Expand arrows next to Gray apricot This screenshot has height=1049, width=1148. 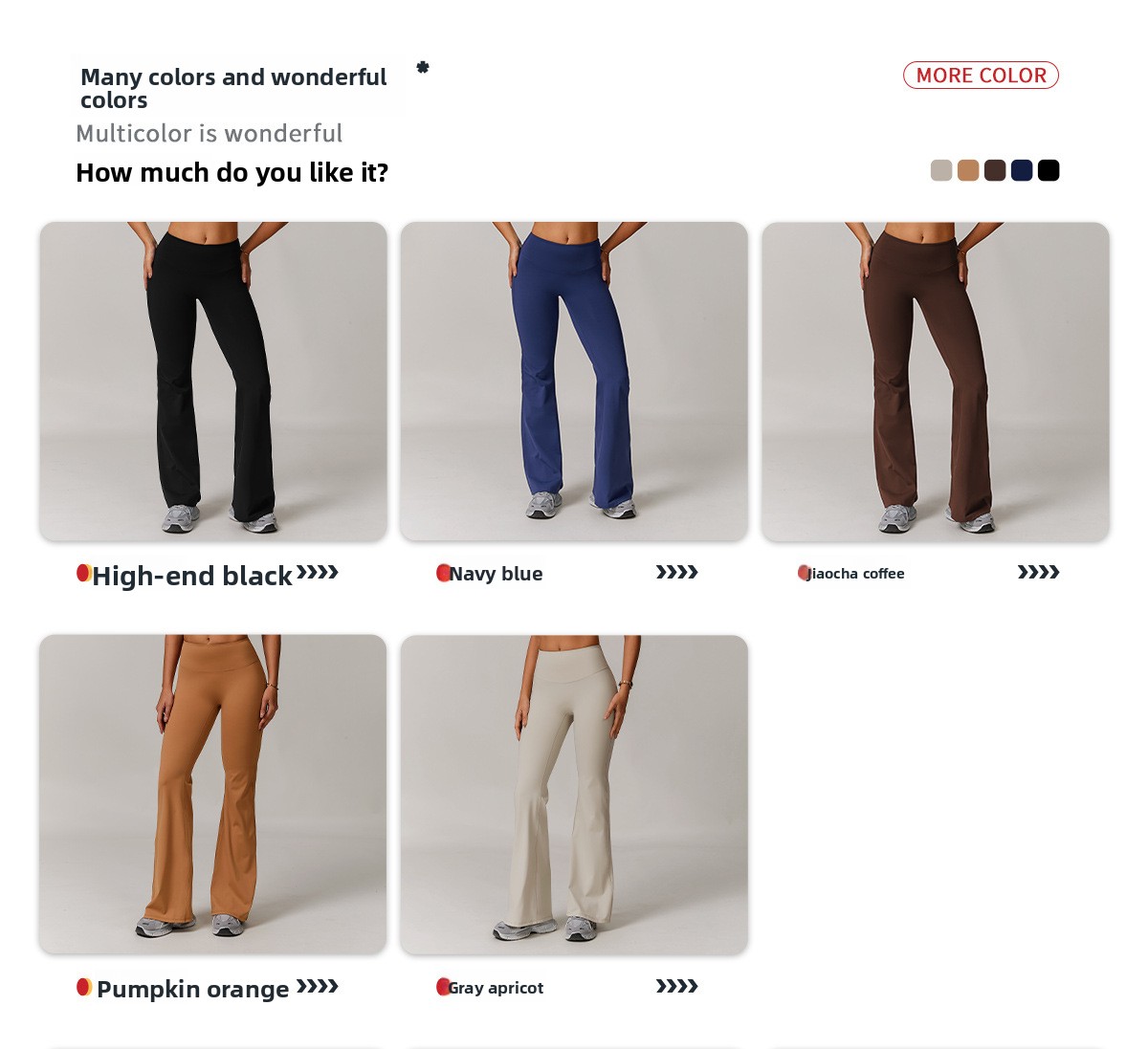(x=677, y=986)
